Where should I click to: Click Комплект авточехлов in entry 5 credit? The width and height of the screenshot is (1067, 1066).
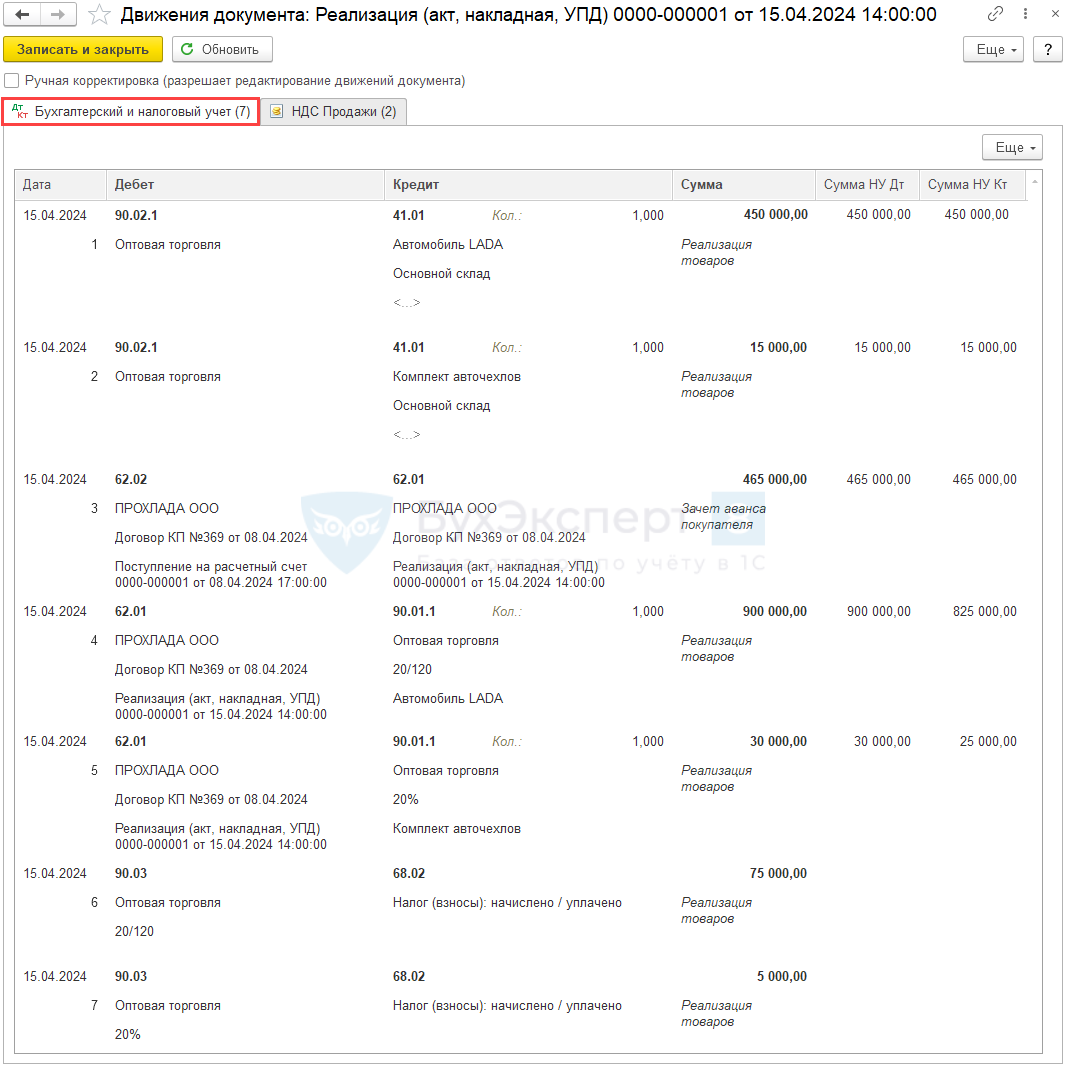coord(457,829)
